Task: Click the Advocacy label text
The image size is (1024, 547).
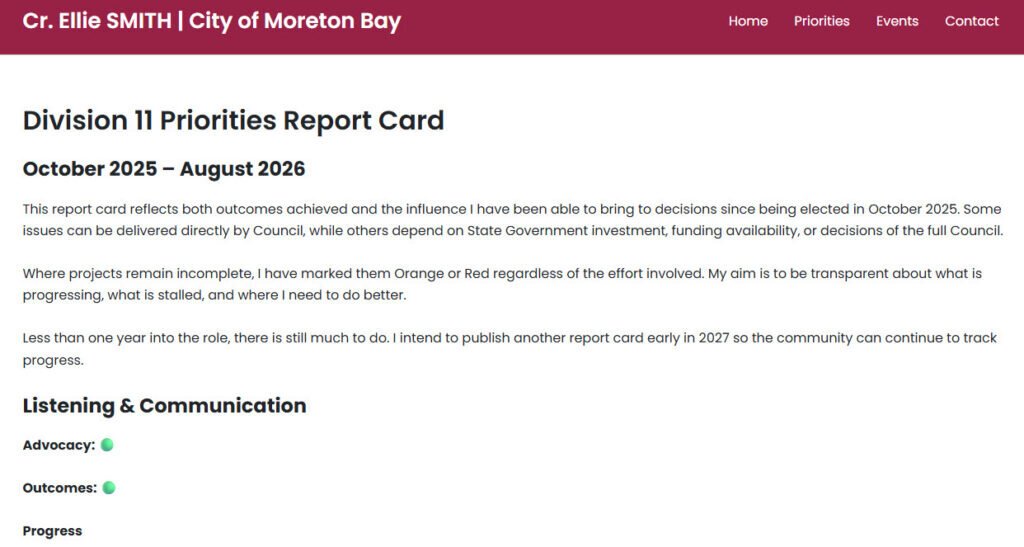Action: pyautogui.click(x=59, y=445)
